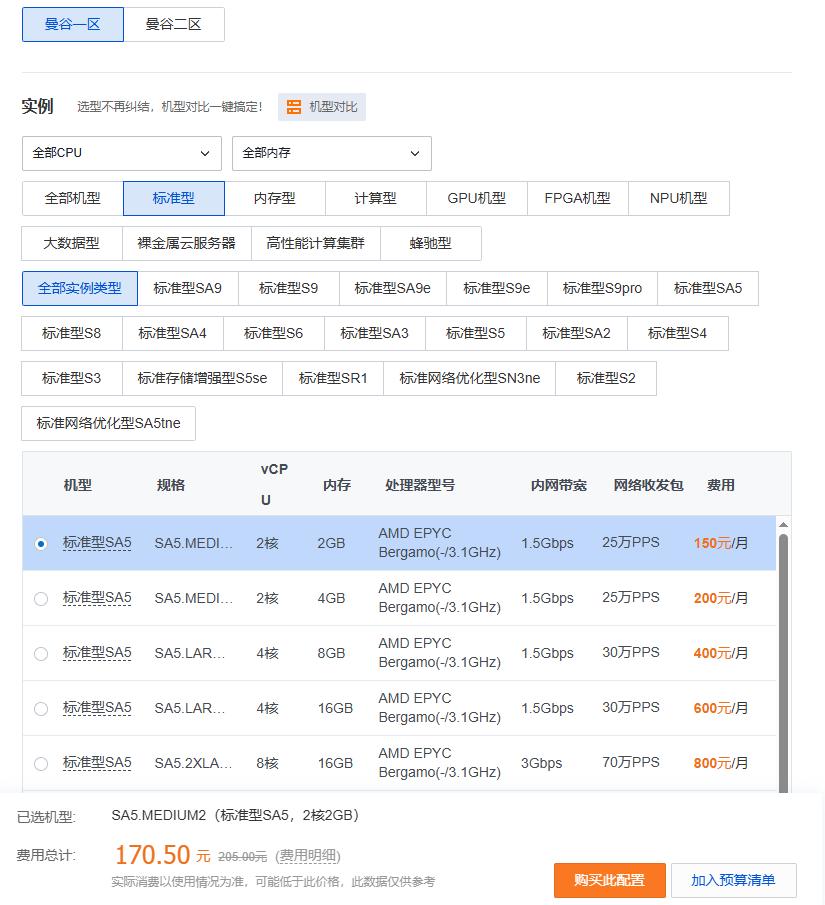Screen dimensions: 825x905
Task: Click the 3Gbps bandwidth cell
Action: click(x=542, y=763)
